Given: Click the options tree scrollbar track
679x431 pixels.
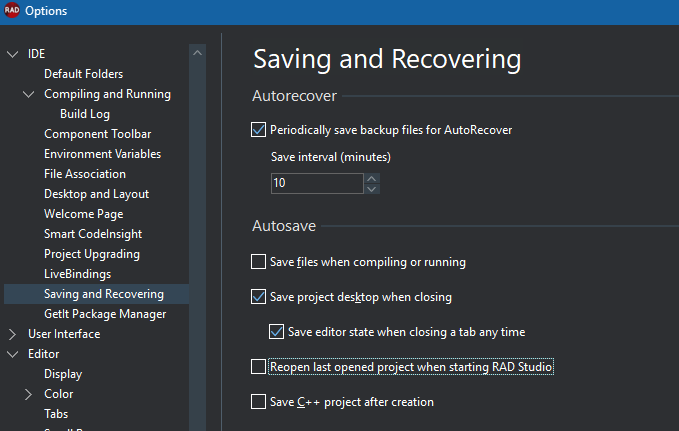Looking at the screenshot, I should pos(197,246).
